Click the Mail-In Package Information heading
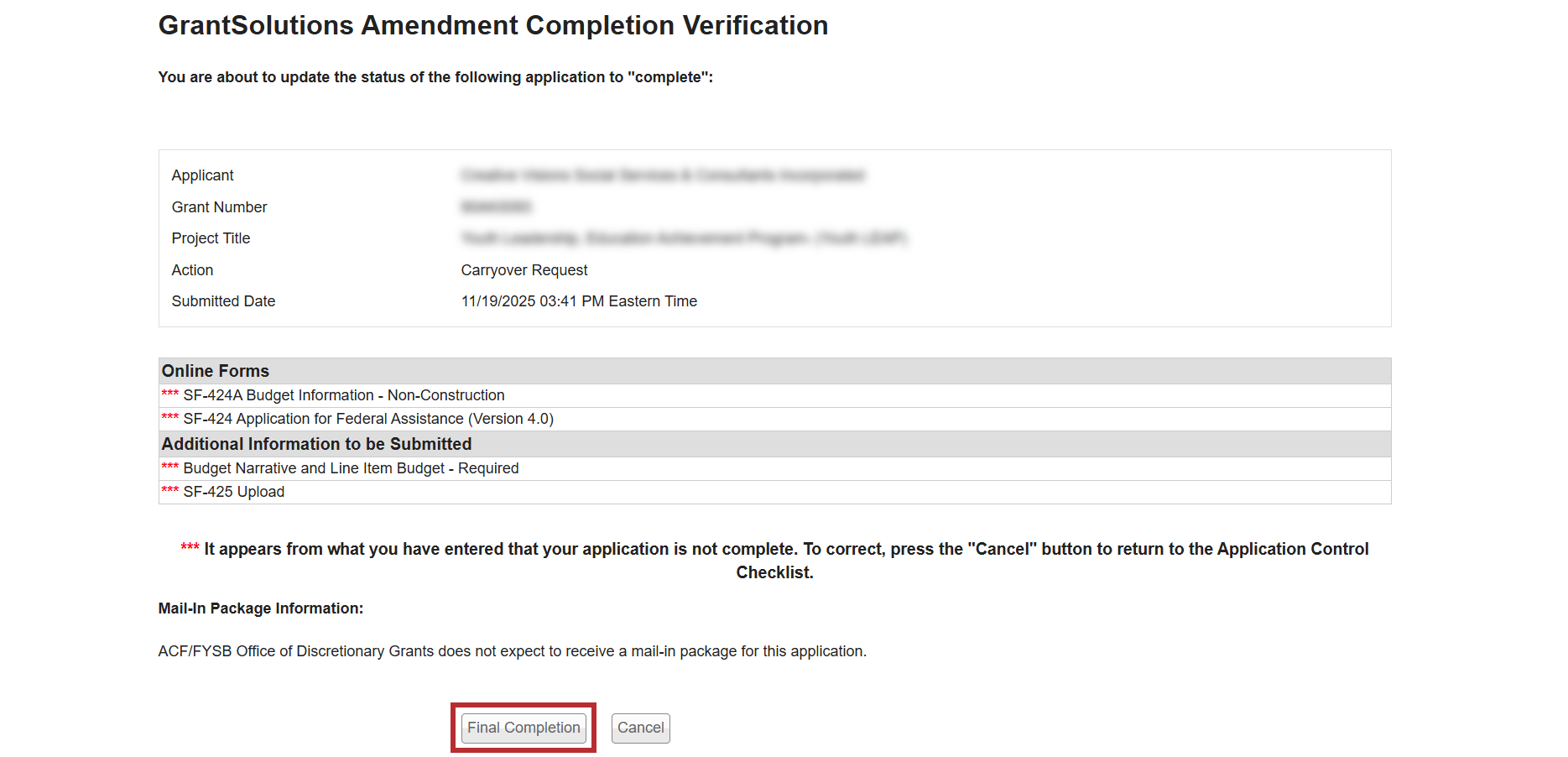1568x757 pixels. point(261,608)
